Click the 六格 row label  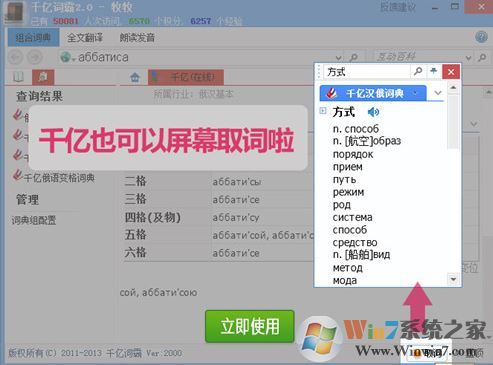coord(135,252)
